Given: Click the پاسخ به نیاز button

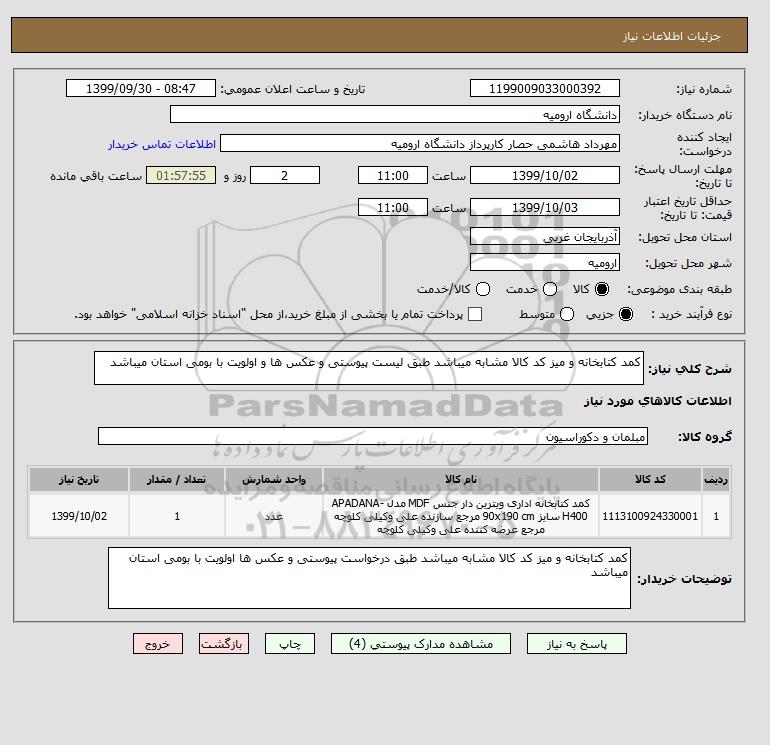Looking at the screenshot, I should coord(577,644).
